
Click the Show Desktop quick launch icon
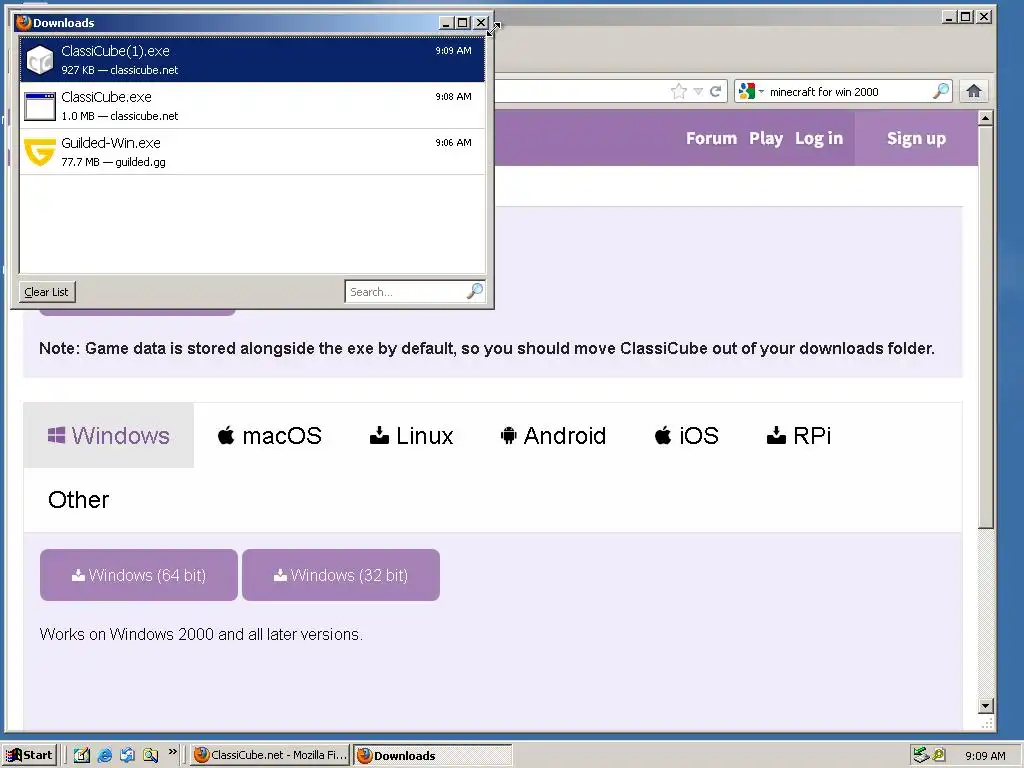point(82,755)
